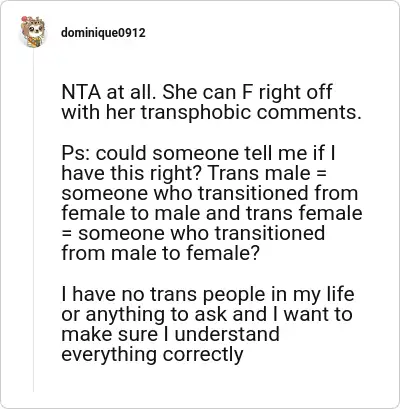Open dominique0912 user profile link
Screen dimensions: 400x409
click(x=103, y=33)
